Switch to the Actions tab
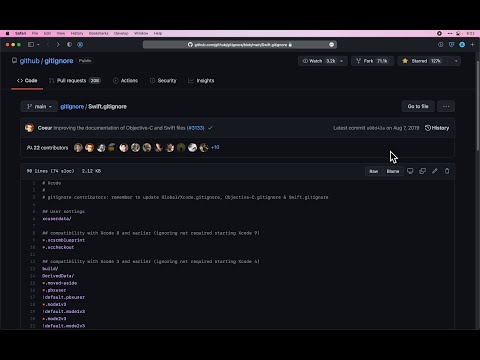Screen dimensions: 480x360 125,81
